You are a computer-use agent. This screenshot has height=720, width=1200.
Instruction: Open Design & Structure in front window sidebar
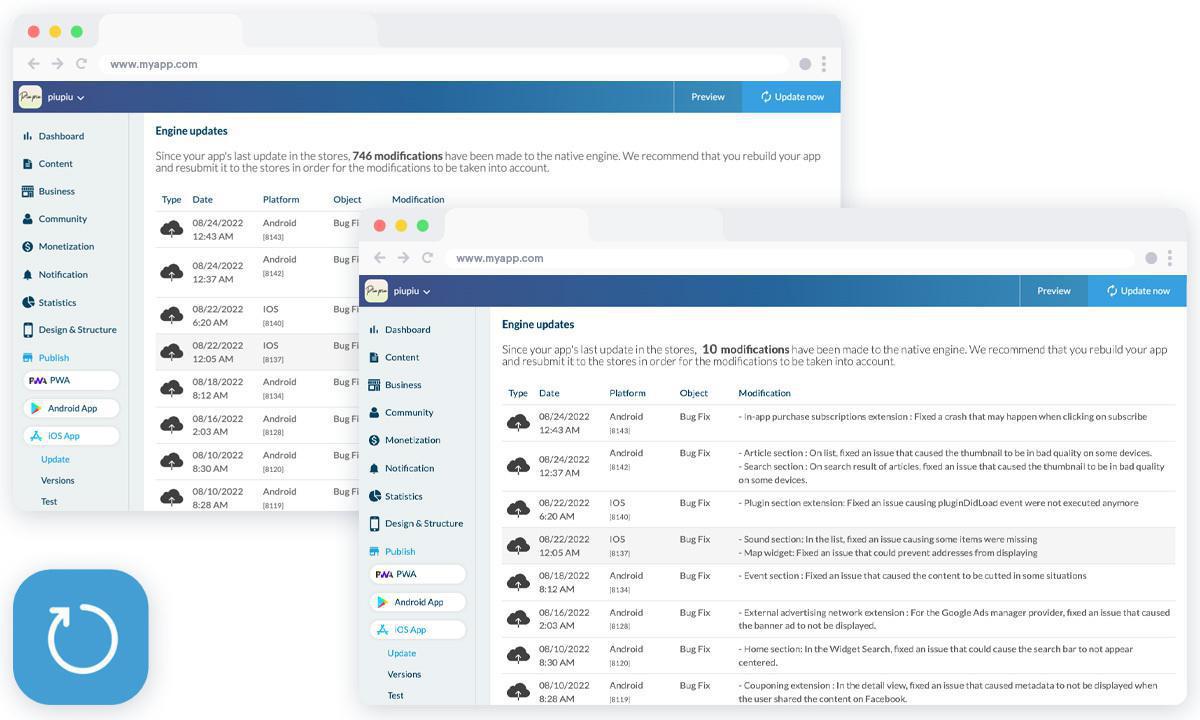point(424,524)
